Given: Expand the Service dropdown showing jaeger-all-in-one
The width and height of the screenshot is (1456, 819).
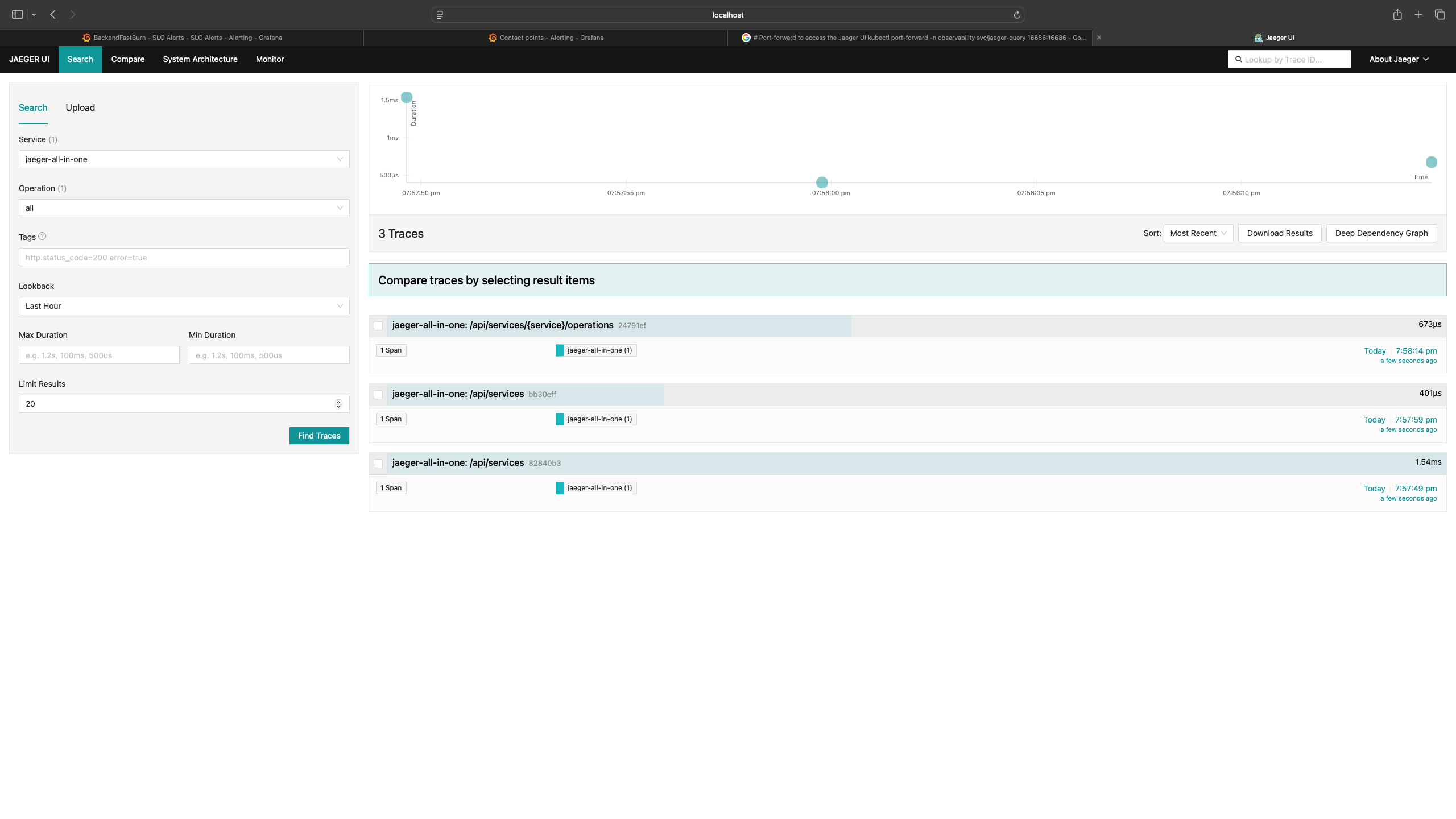Looking at the screenshot, I should point(184,159).
